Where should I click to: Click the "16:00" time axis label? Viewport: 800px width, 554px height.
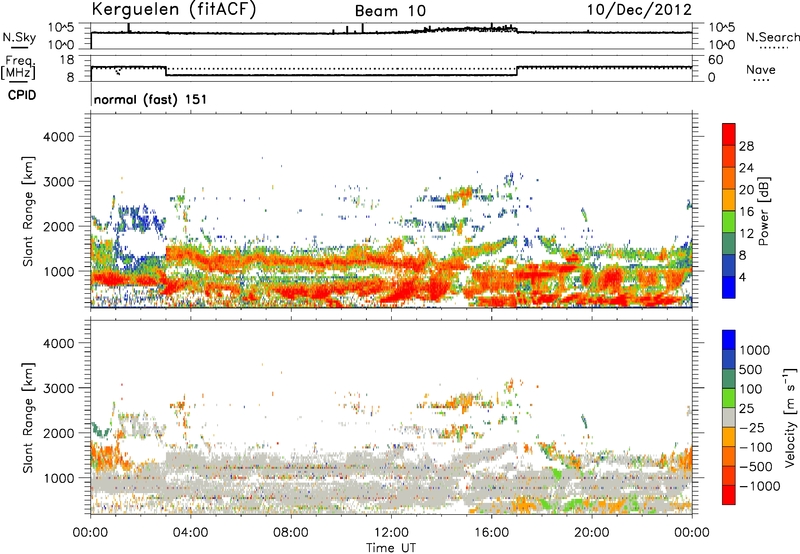click(x=491, y=533)
